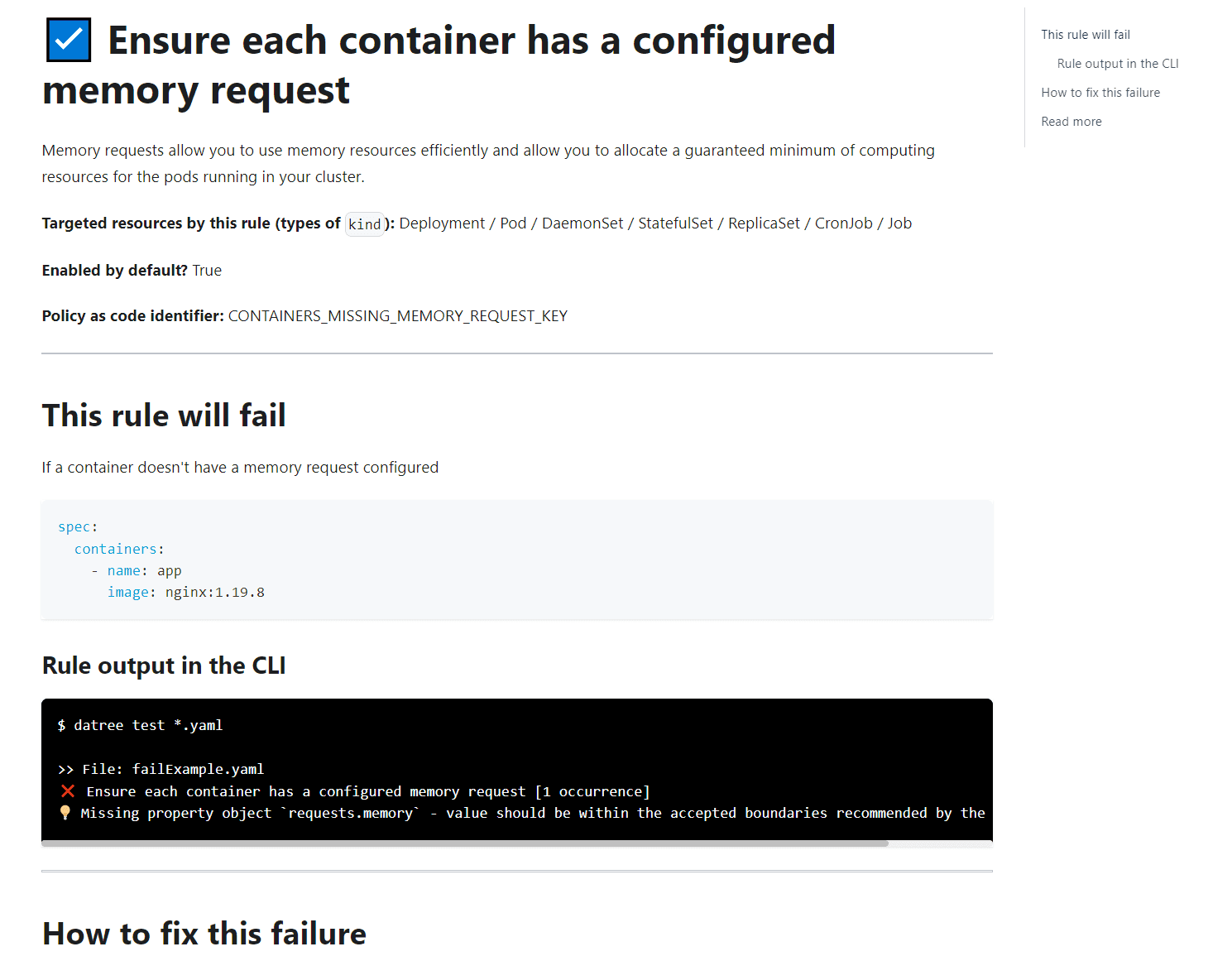Click the "This rule will fail" section heading
Viewport: 1232px width, 961px height.
pos(164,416)
